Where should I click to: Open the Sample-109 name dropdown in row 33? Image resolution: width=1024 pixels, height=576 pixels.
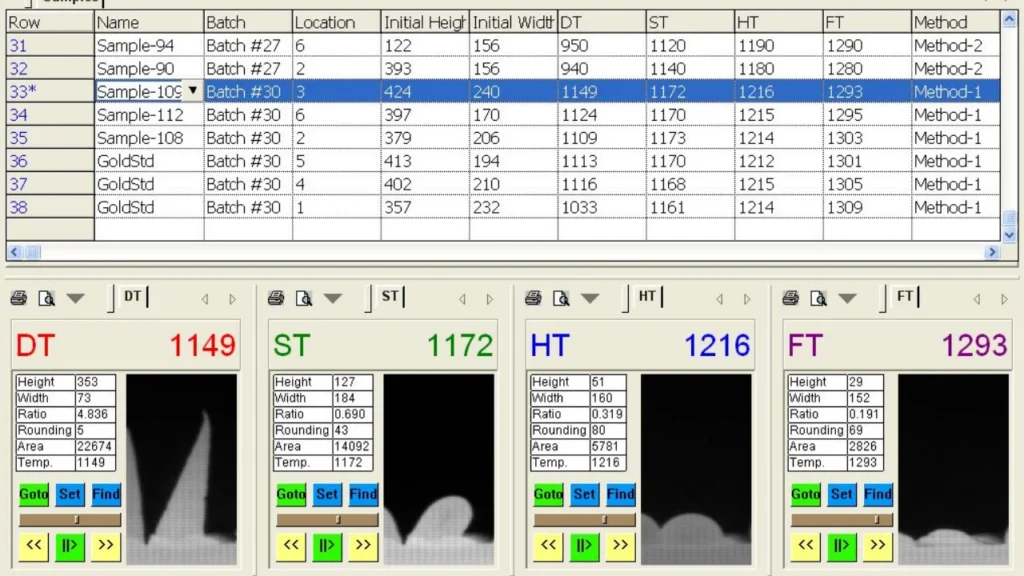coord(193,91)
